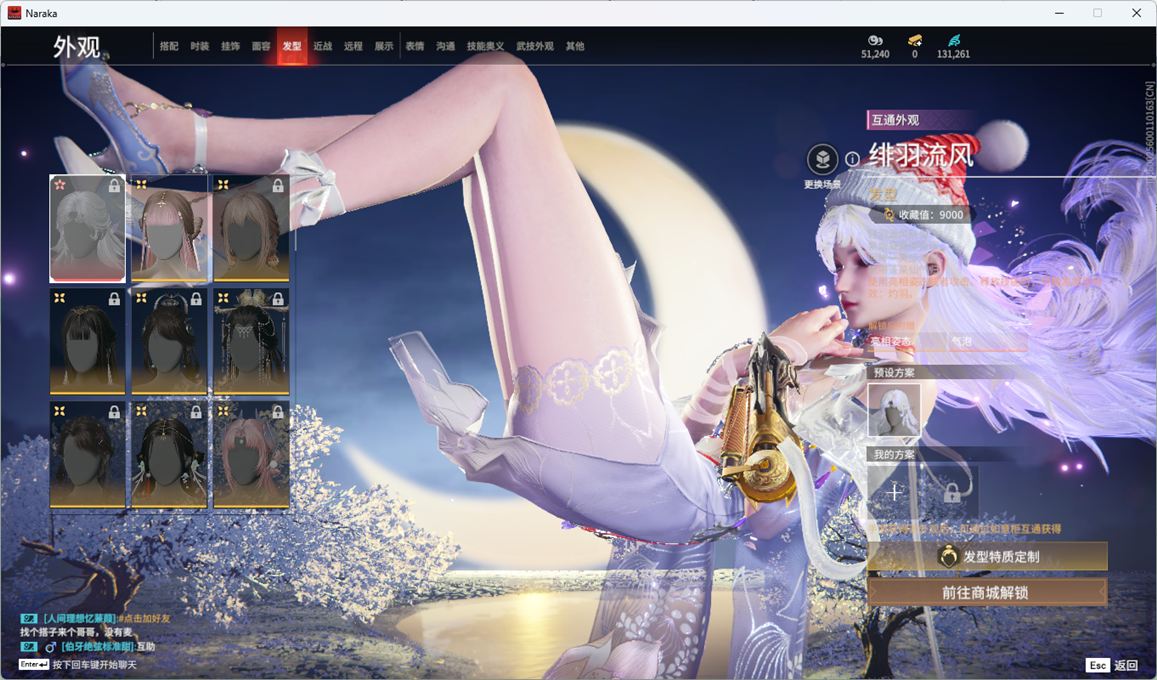Select the white hairstyle thumbnail in top-left
1157x680 pixels.
[x=88, y=229]
